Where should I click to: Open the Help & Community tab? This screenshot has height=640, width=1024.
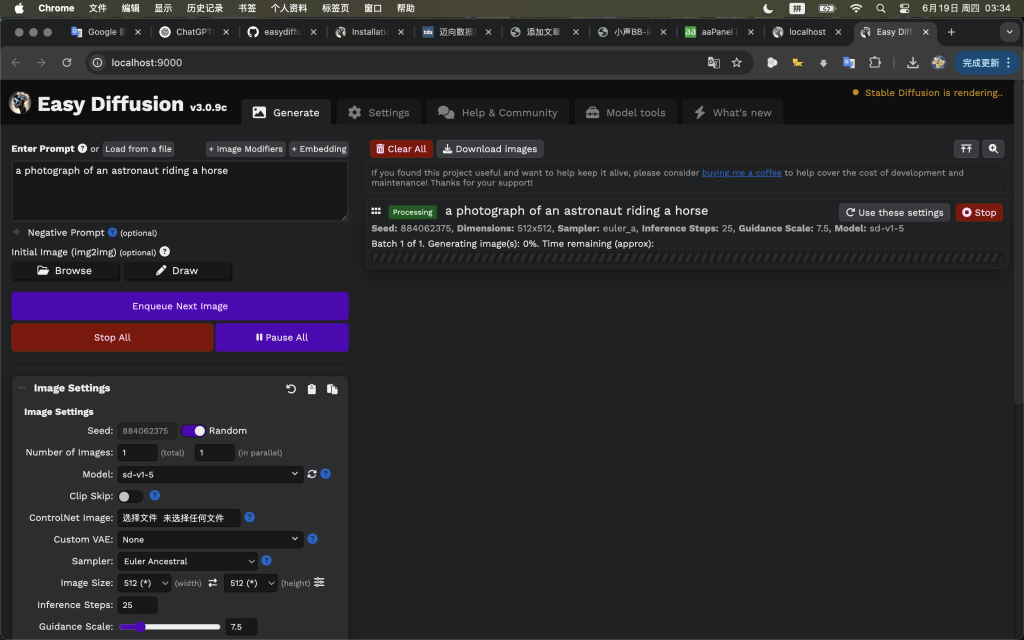point(498,112)
